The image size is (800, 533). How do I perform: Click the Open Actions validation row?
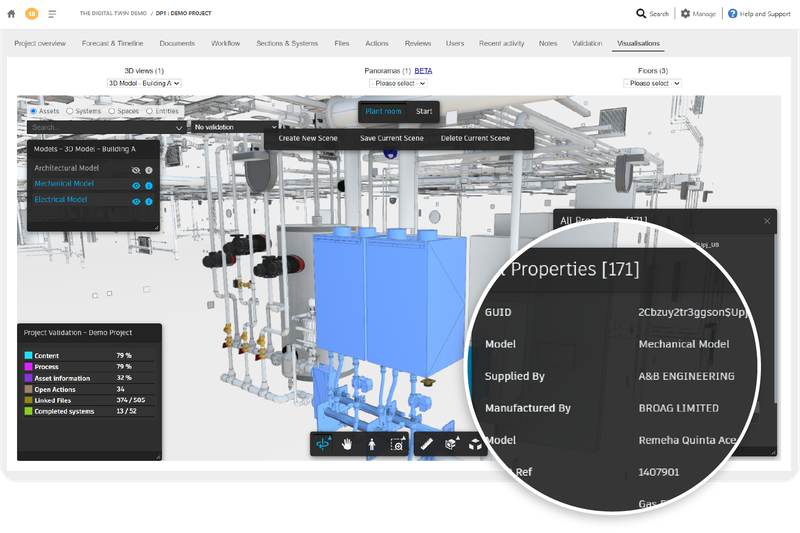coord(89,389)
